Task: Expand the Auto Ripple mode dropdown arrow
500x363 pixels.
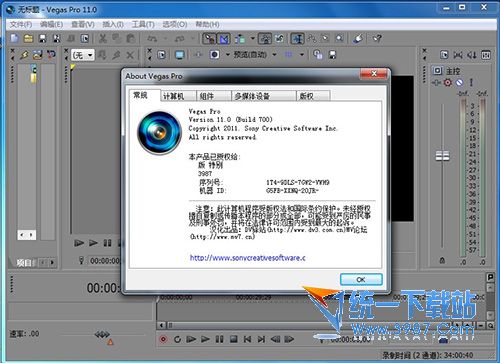Action: (x=252, y=39)
